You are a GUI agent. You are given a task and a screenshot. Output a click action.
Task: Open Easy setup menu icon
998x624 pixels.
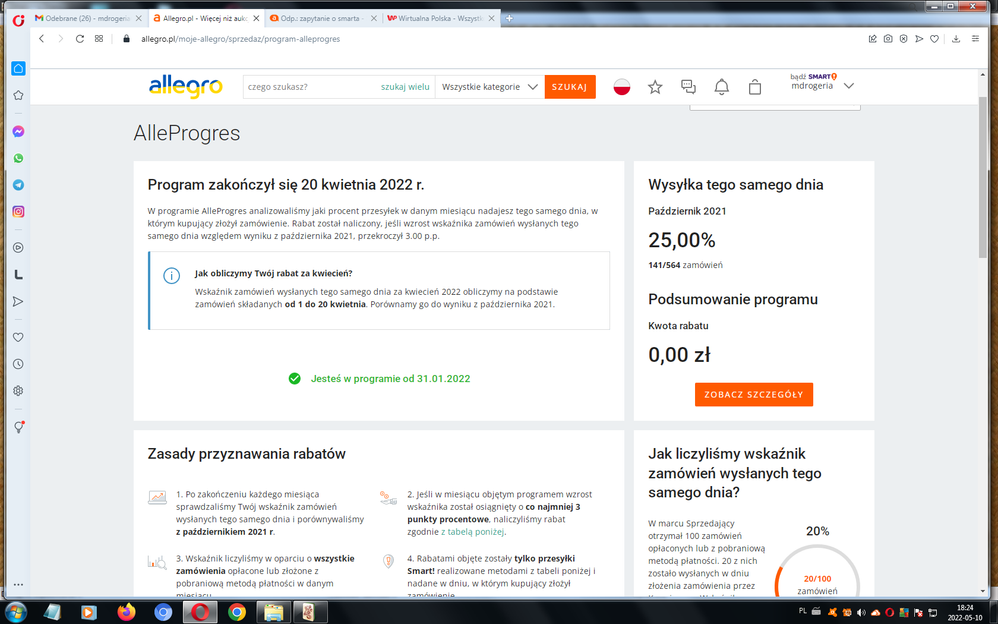tap(975, 39)
